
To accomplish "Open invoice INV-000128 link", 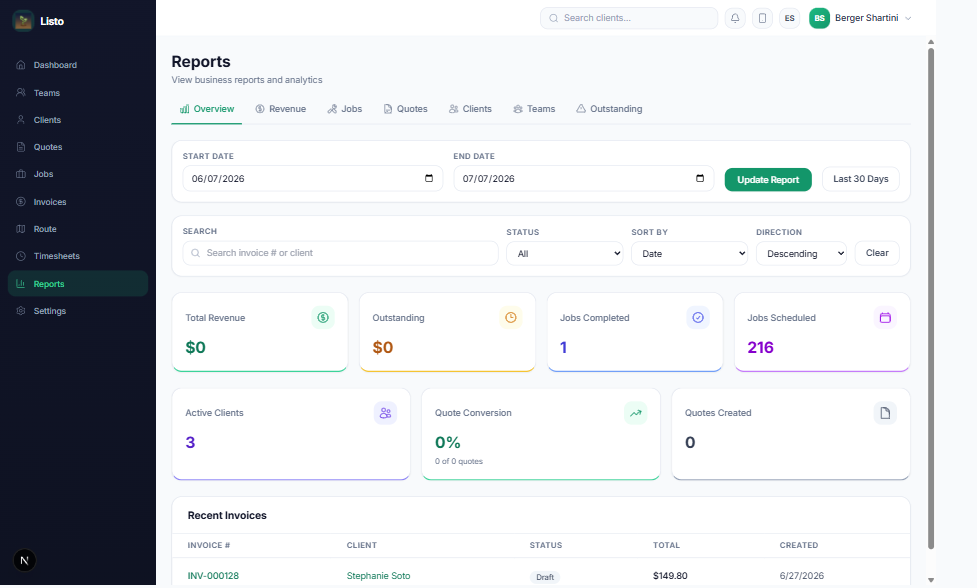I will click(x=213, y=576).
